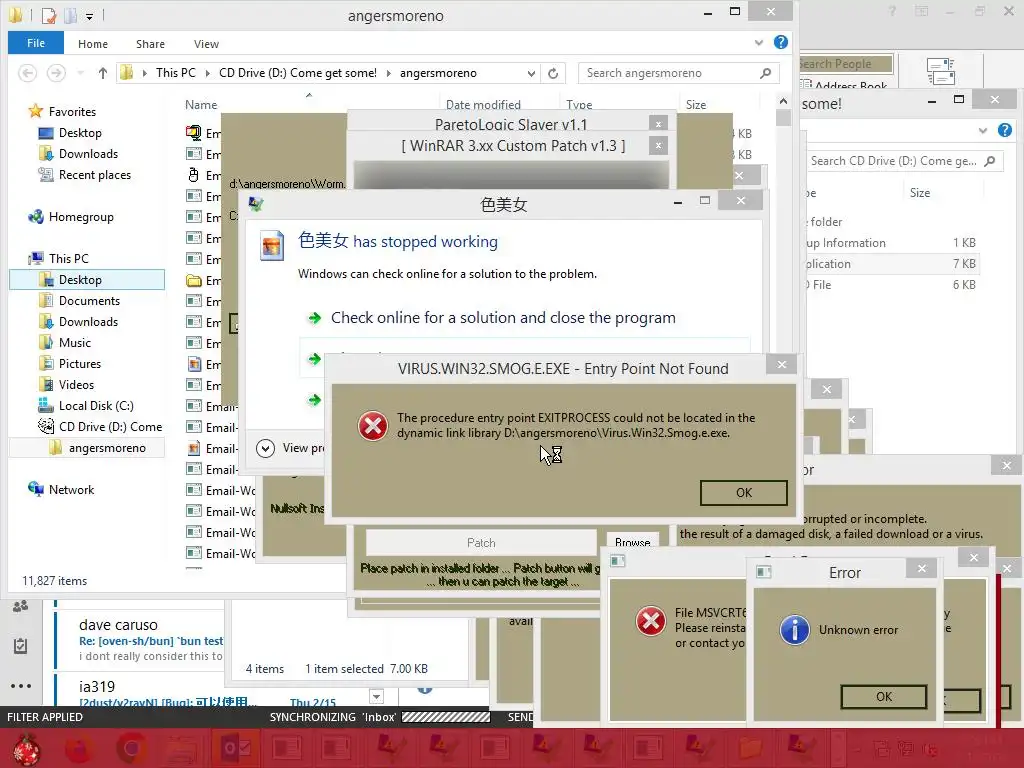Launch Firefox from the taskbar
Image resolution: width=1024 pixels, height=768 pixels.
point(79,749)
